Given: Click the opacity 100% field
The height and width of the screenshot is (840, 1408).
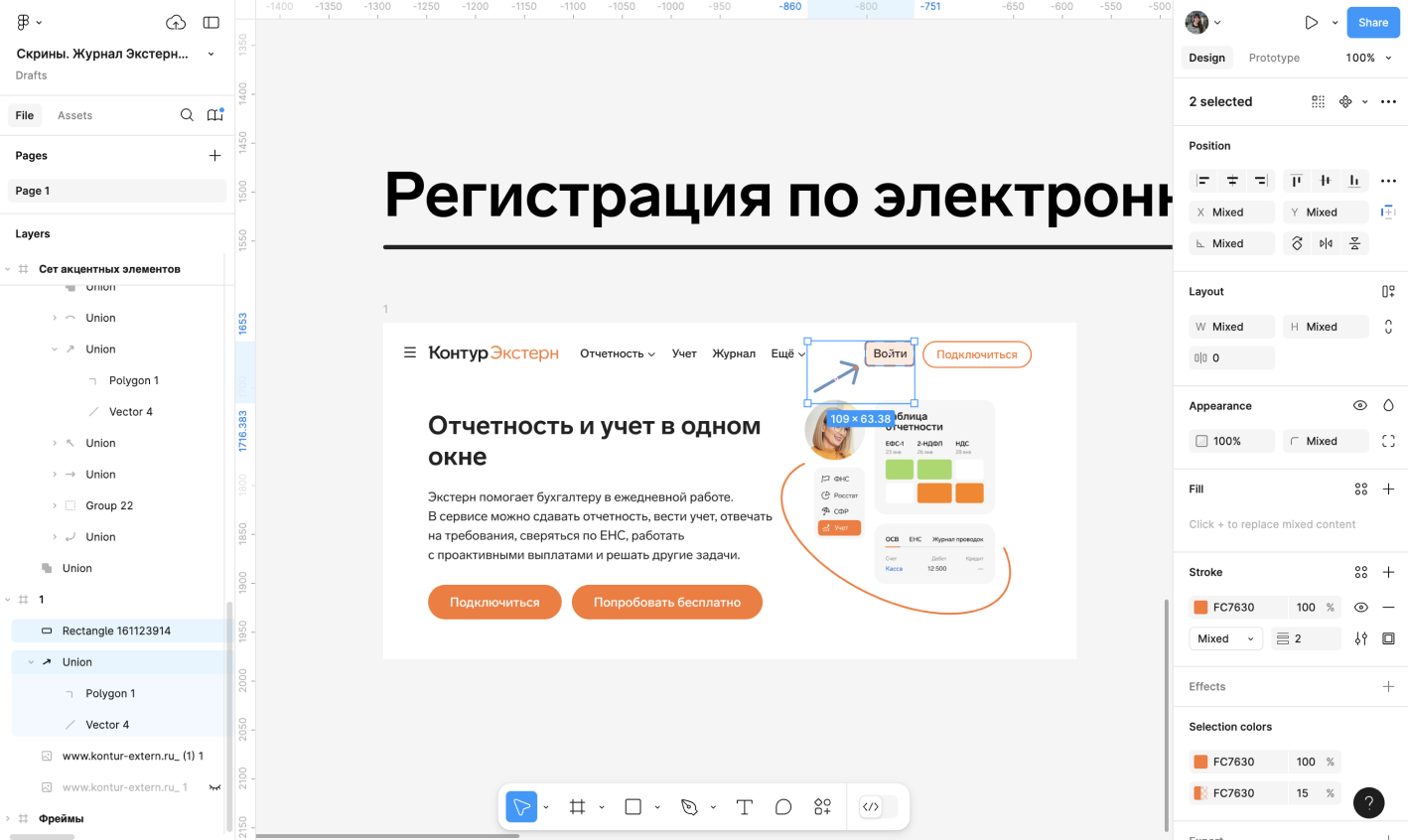Looking at the screenshot, I should click(x=1231, y=441).
